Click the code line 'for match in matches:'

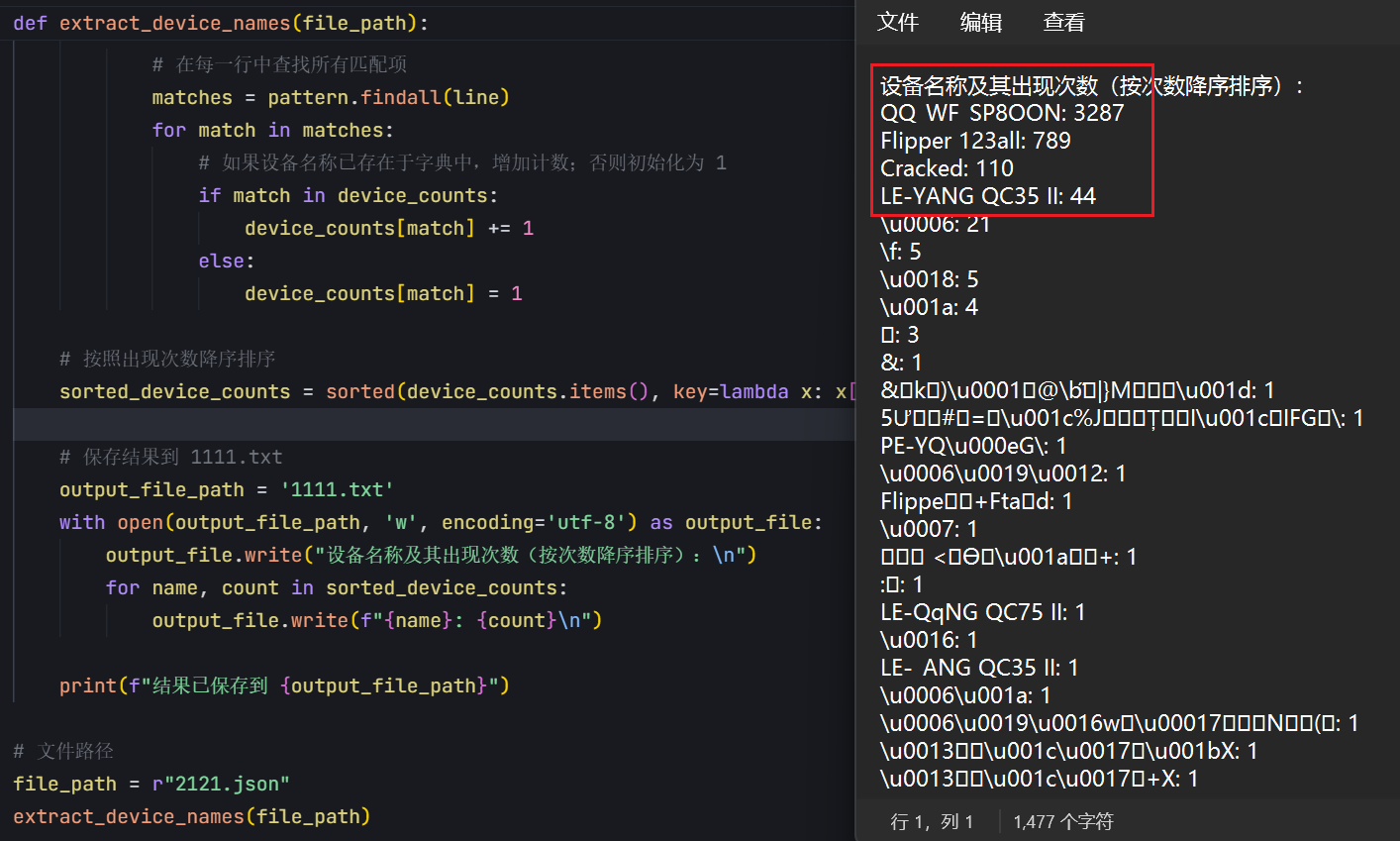click(272, 130)
